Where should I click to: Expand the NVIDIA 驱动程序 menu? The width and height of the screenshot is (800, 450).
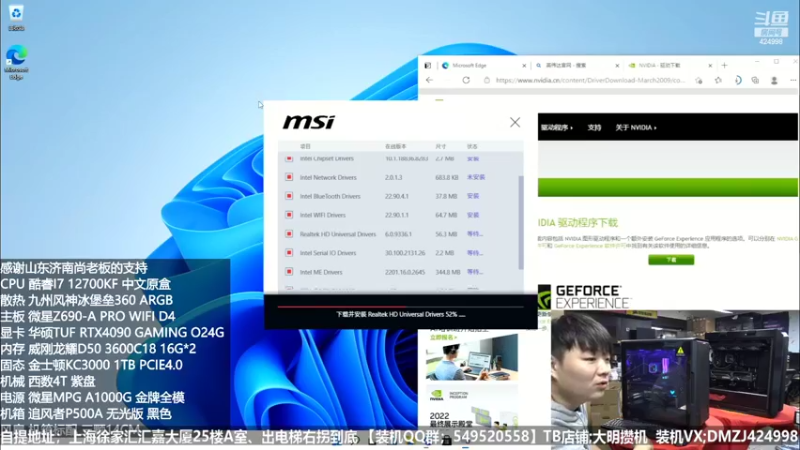coord(557,128)
